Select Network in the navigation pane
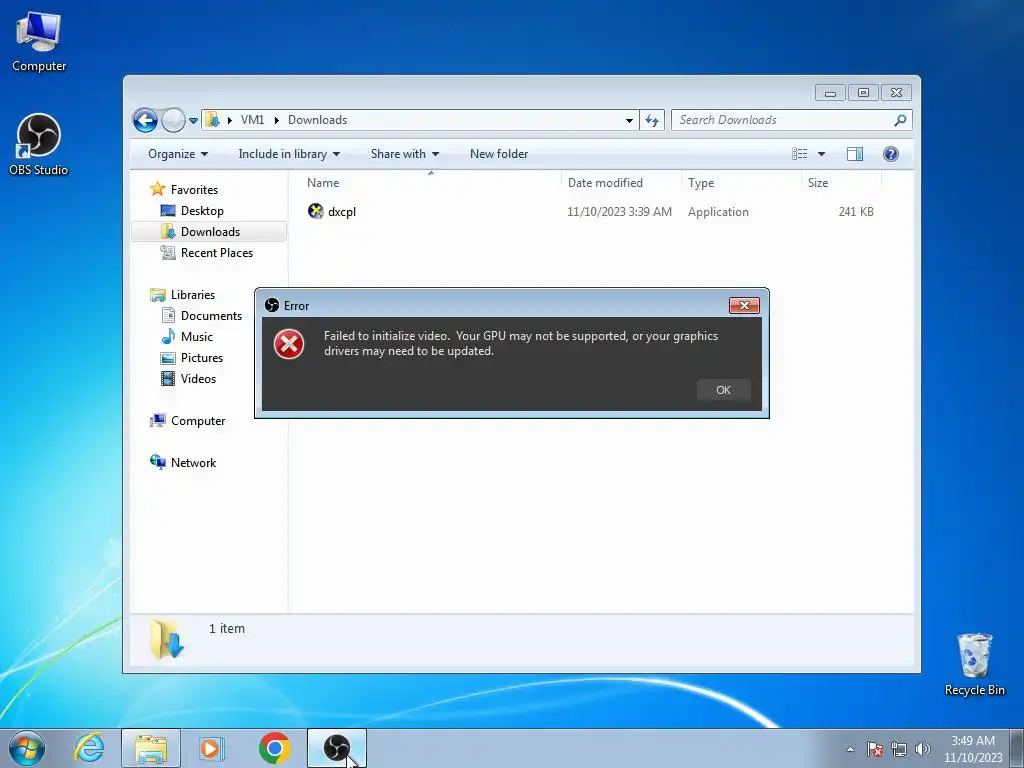1024x768 pixels. pyautogui.click(x=184, y=463)
